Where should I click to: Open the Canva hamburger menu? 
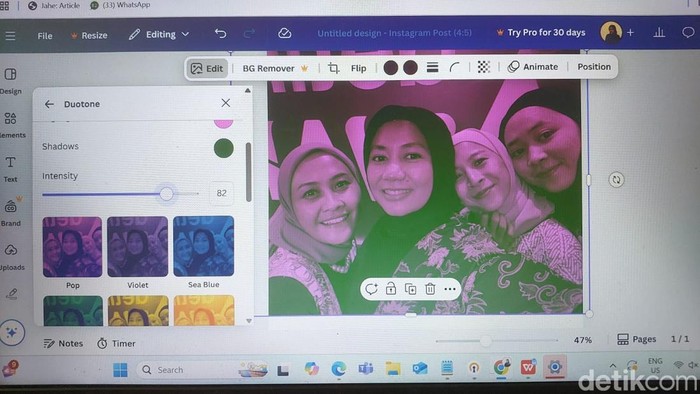coord(10,36)
